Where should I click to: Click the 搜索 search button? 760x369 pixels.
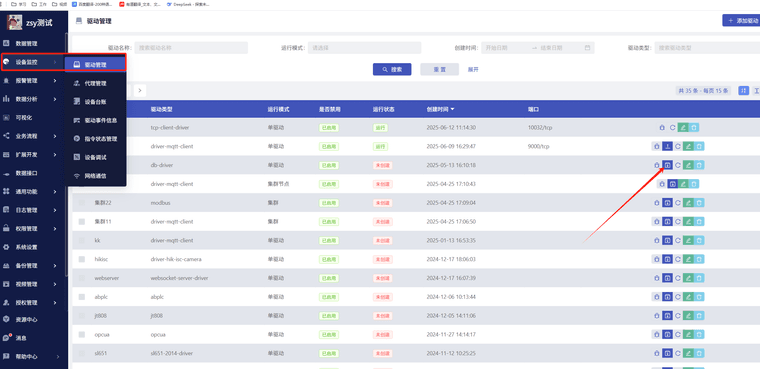(x=392, y=69)
